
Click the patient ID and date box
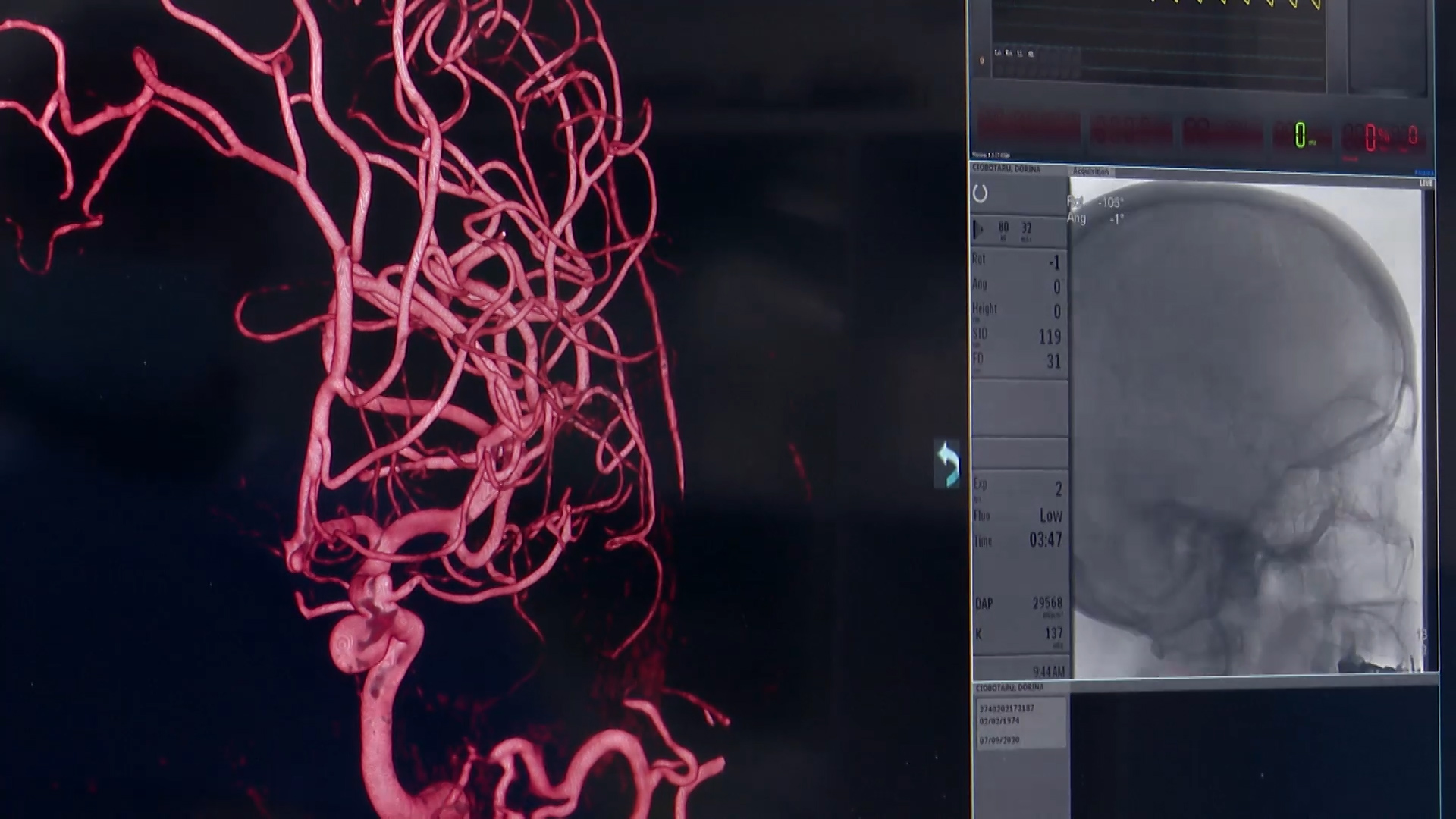[1020, 723]
